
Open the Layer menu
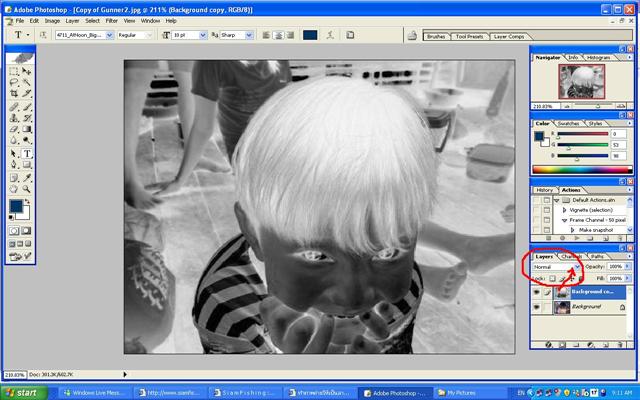[x=72, y=21]
